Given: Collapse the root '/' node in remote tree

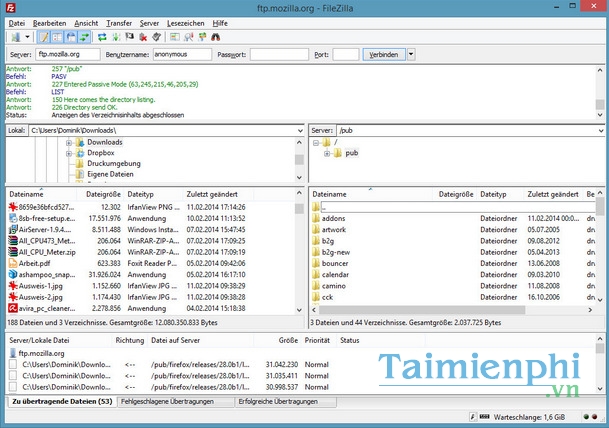Looking at the screenshot, I should 316,143.
